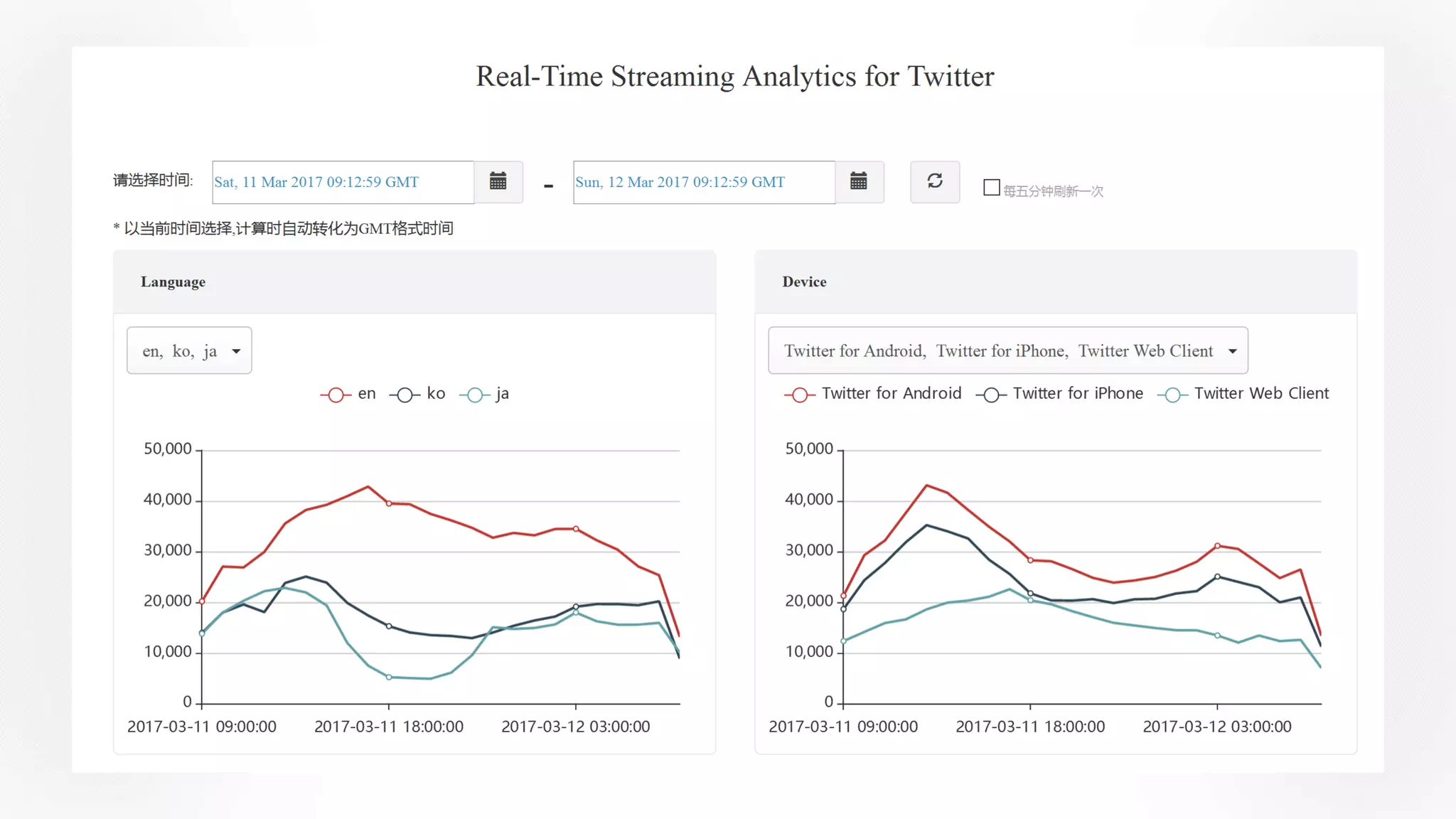This screenshot has width=1456, height=819.
Task: Click the Android data point at 03:00
Action: pyautogui.click(x=1217, y=546)
